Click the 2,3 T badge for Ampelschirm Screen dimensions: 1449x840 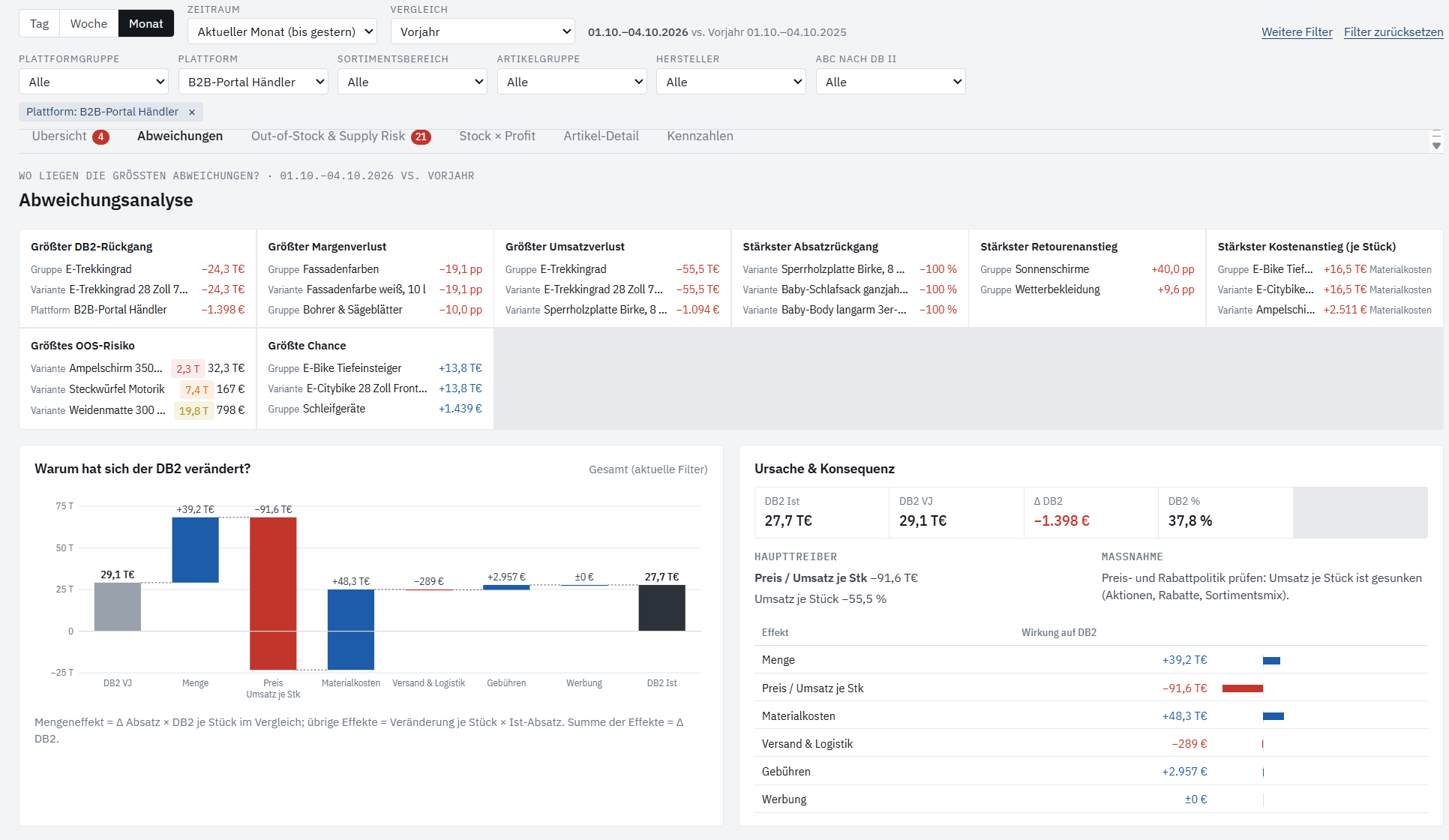188,369
